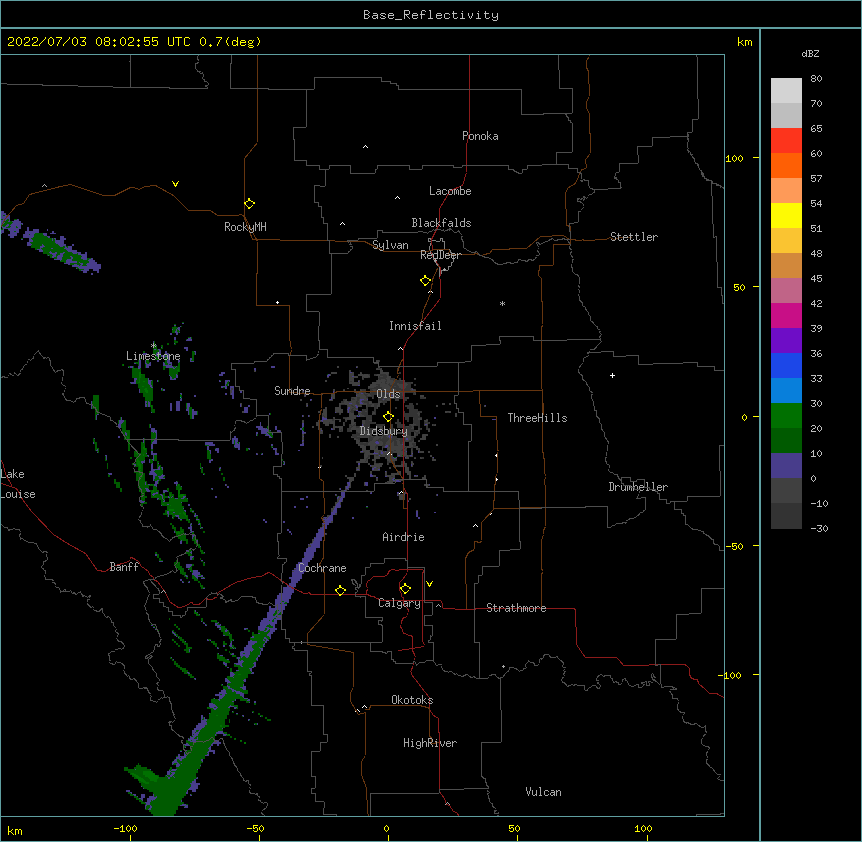Select the dark green 20-10 dBZ legend color

(786, 440)
